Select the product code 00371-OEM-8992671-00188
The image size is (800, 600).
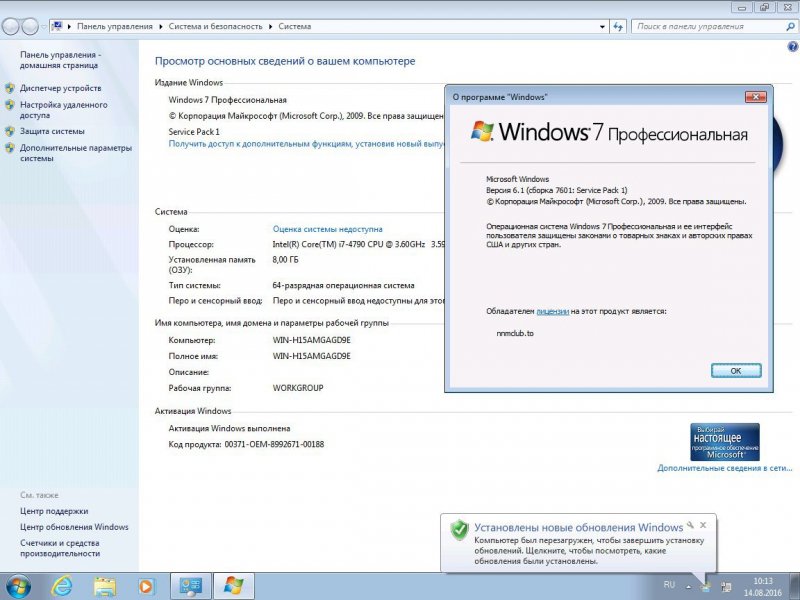(x=274, y=444)
